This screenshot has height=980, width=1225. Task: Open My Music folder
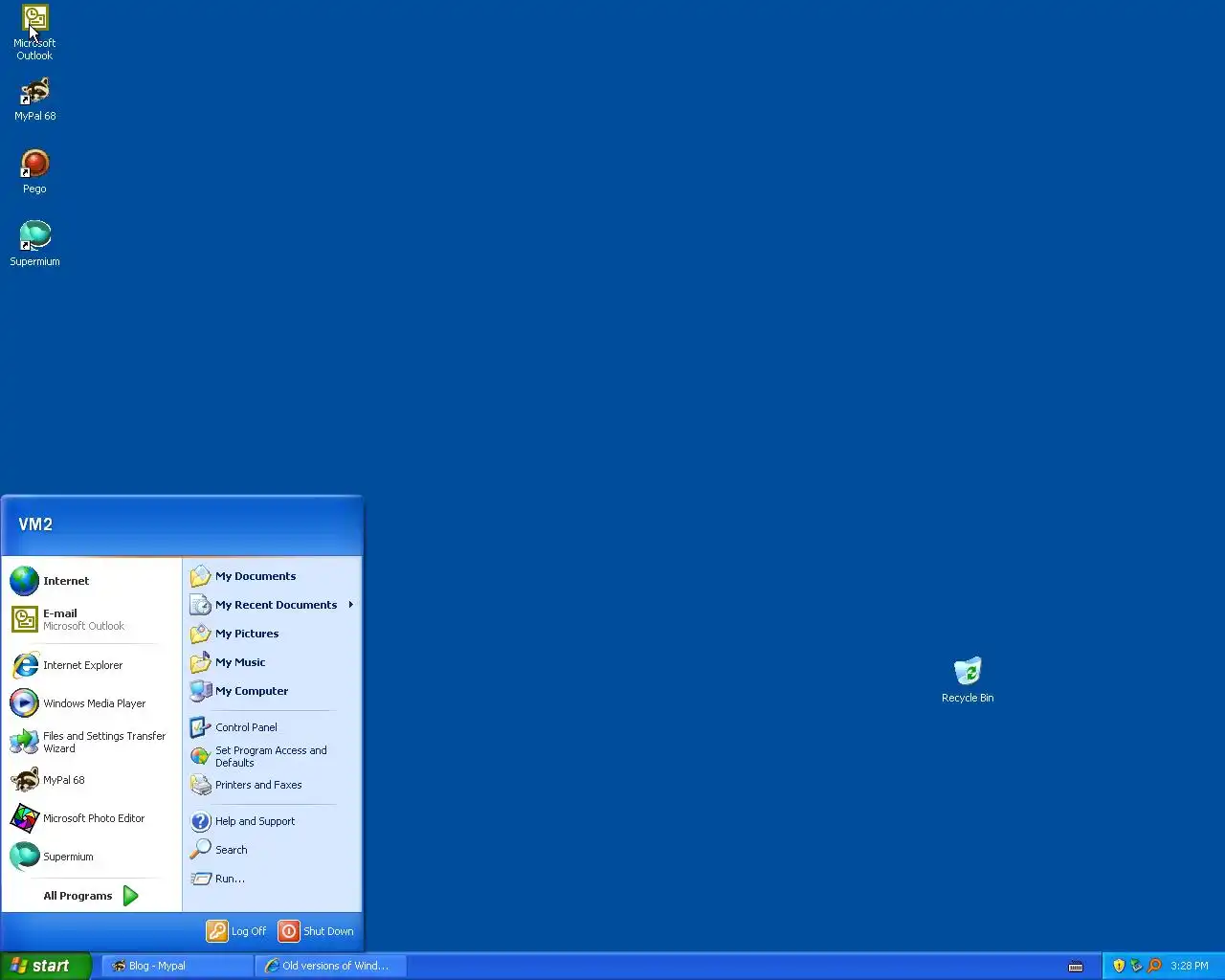272,662
